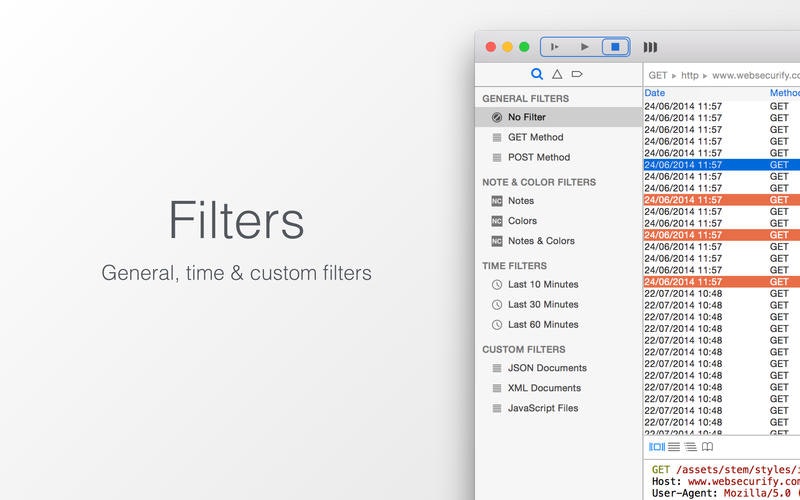Minimize the window with yellow button
Viewport: 800px width, 500px height.
coord(508,47)
